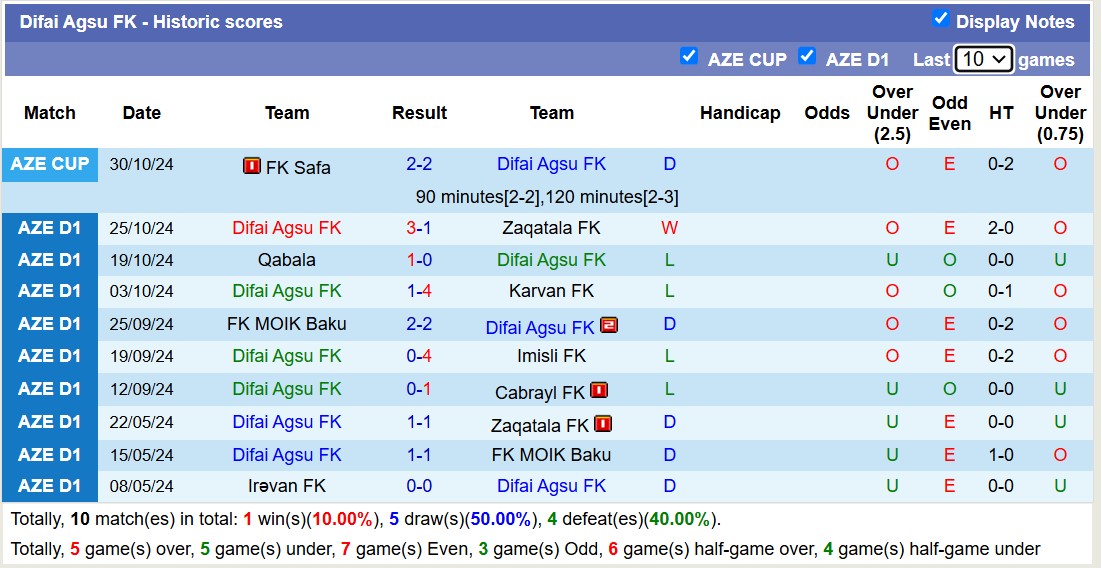Uncheck the AZE D1 filter checkbox
Screen dimensions: 1102x568
click(807, 57)
